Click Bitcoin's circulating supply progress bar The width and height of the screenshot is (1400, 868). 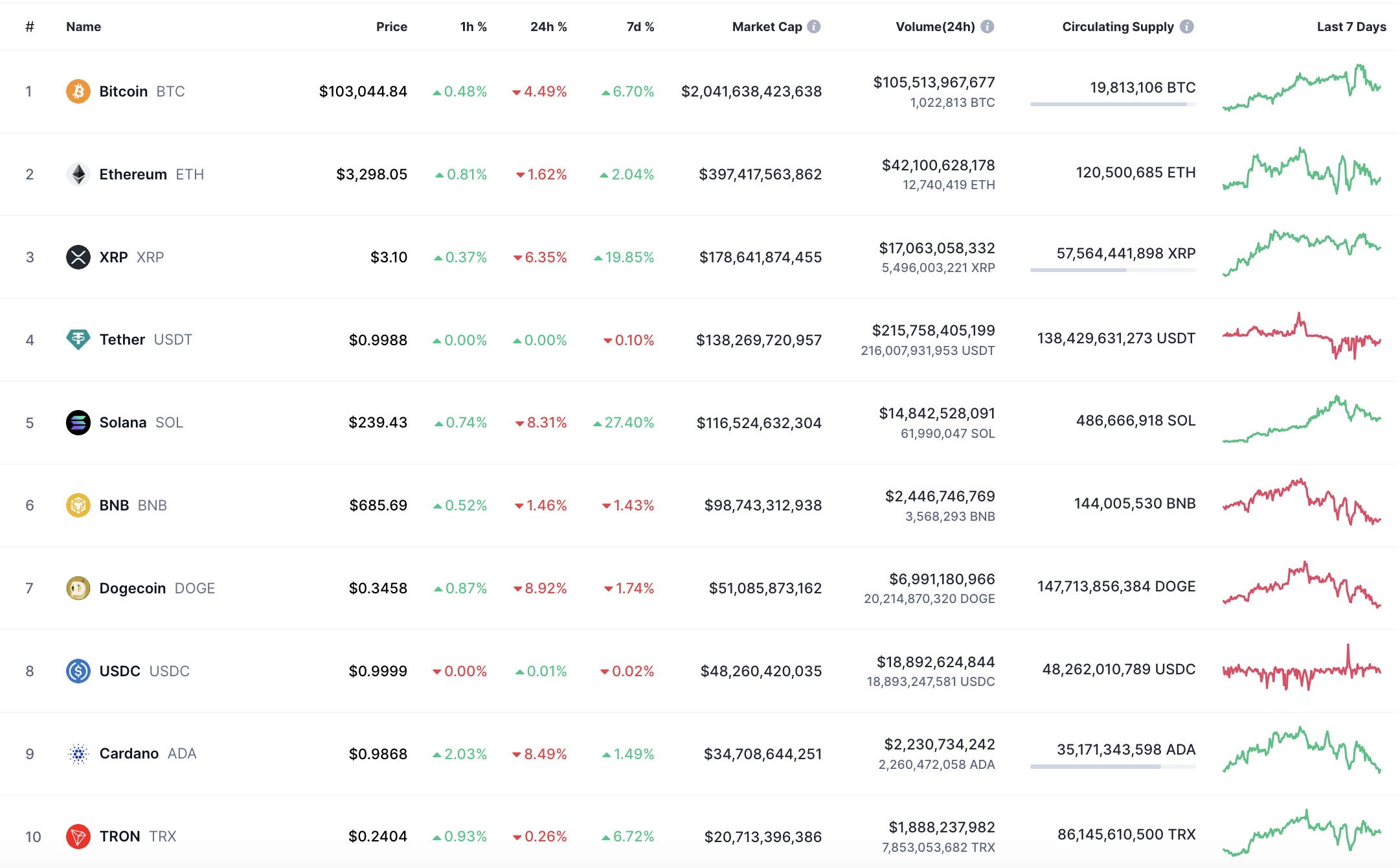click(1112, 104)
